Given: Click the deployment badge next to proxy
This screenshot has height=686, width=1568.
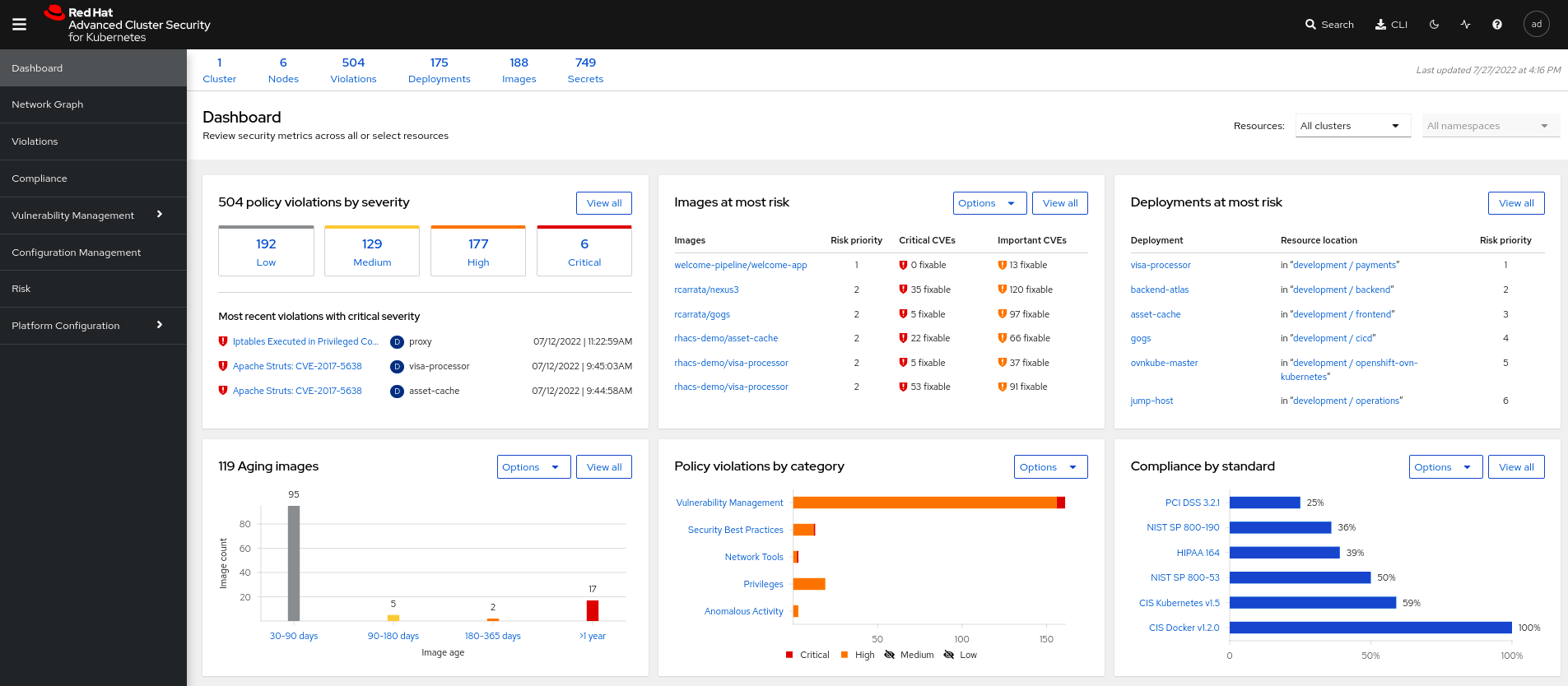Looking at the screenshot, I should (x=397, y=342).
